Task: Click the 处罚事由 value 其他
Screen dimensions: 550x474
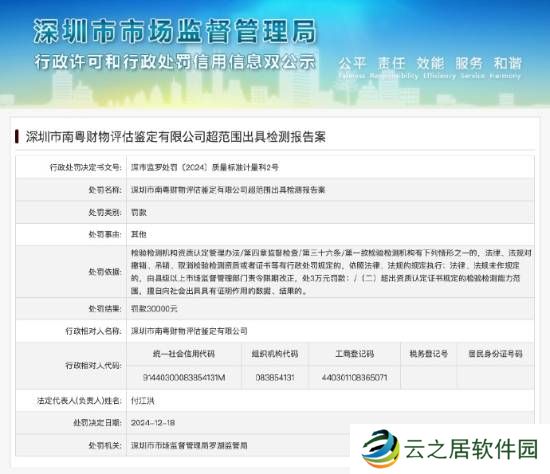Action: [139, 234]
